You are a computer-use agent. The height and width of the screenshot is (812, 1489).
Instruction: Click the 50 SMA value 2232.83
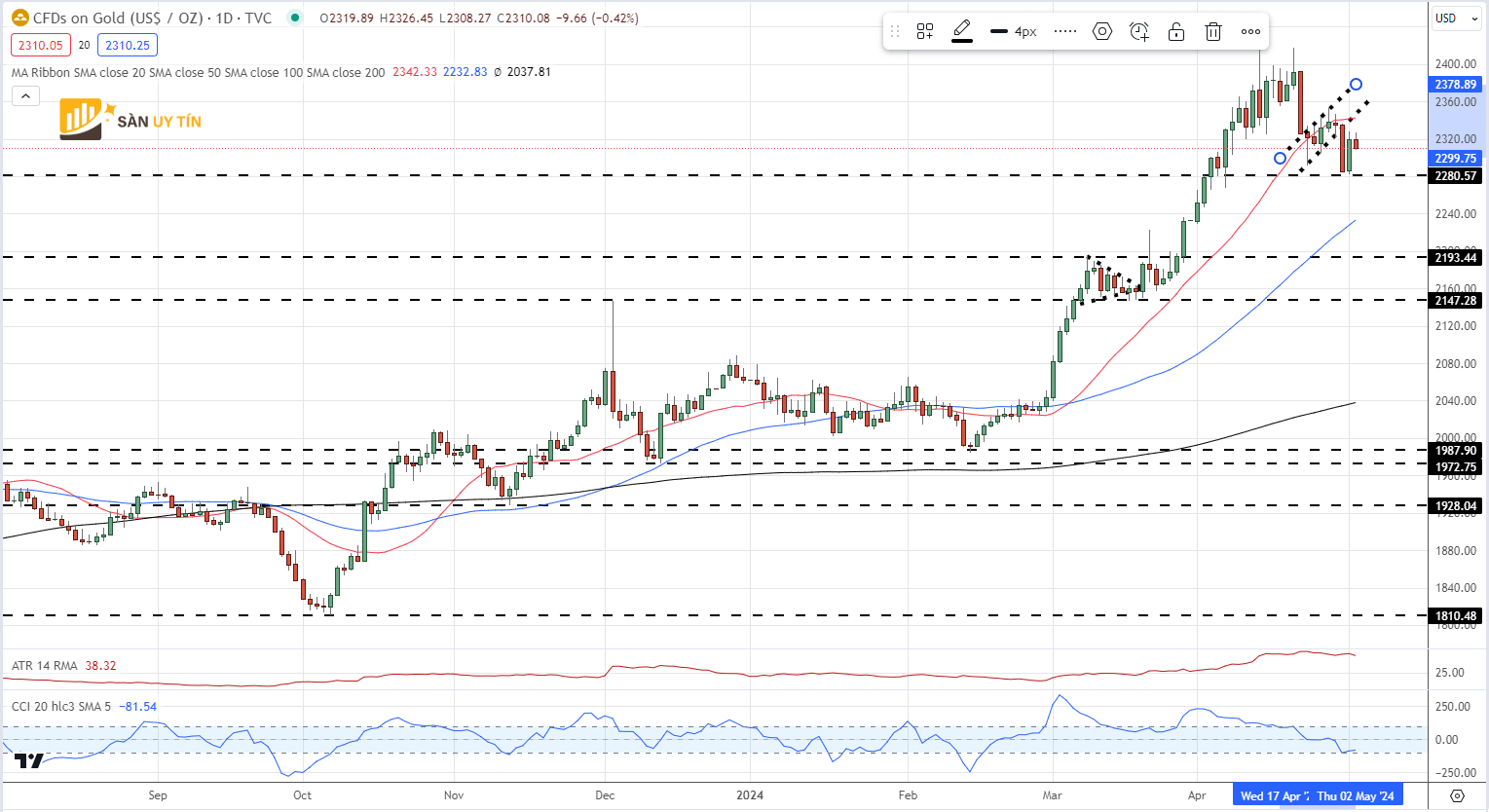(x=465, y=72)
